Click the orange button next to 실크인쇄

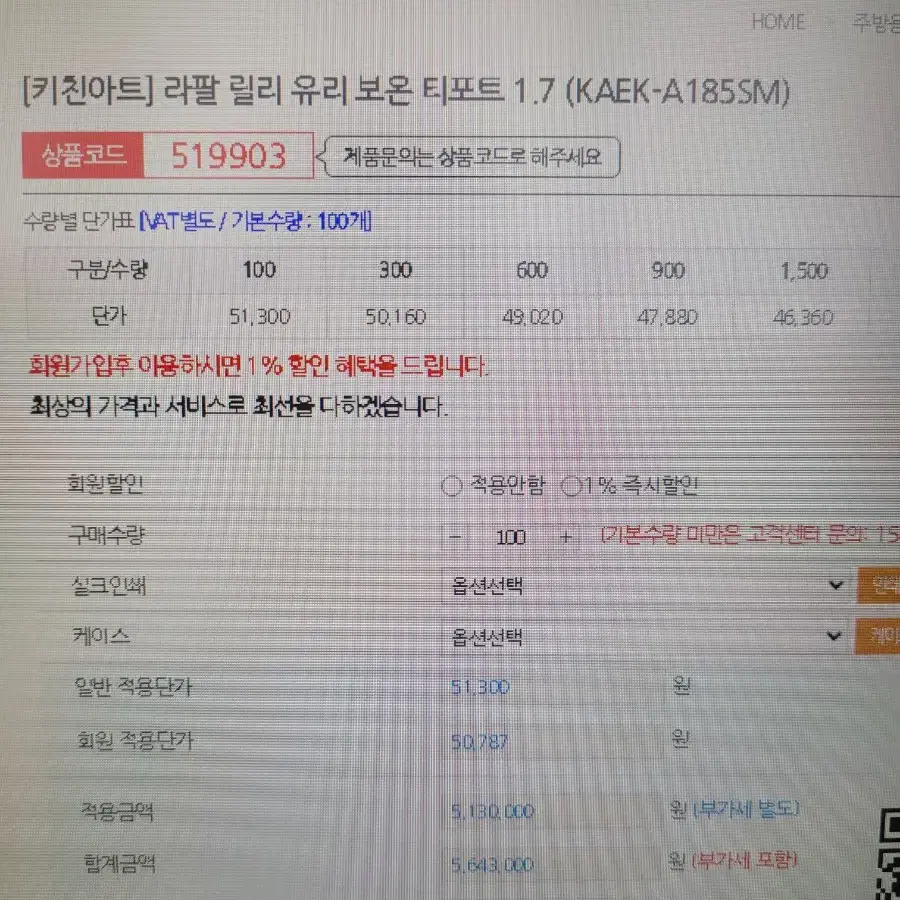pyautogui.click(x=878, y=585)
